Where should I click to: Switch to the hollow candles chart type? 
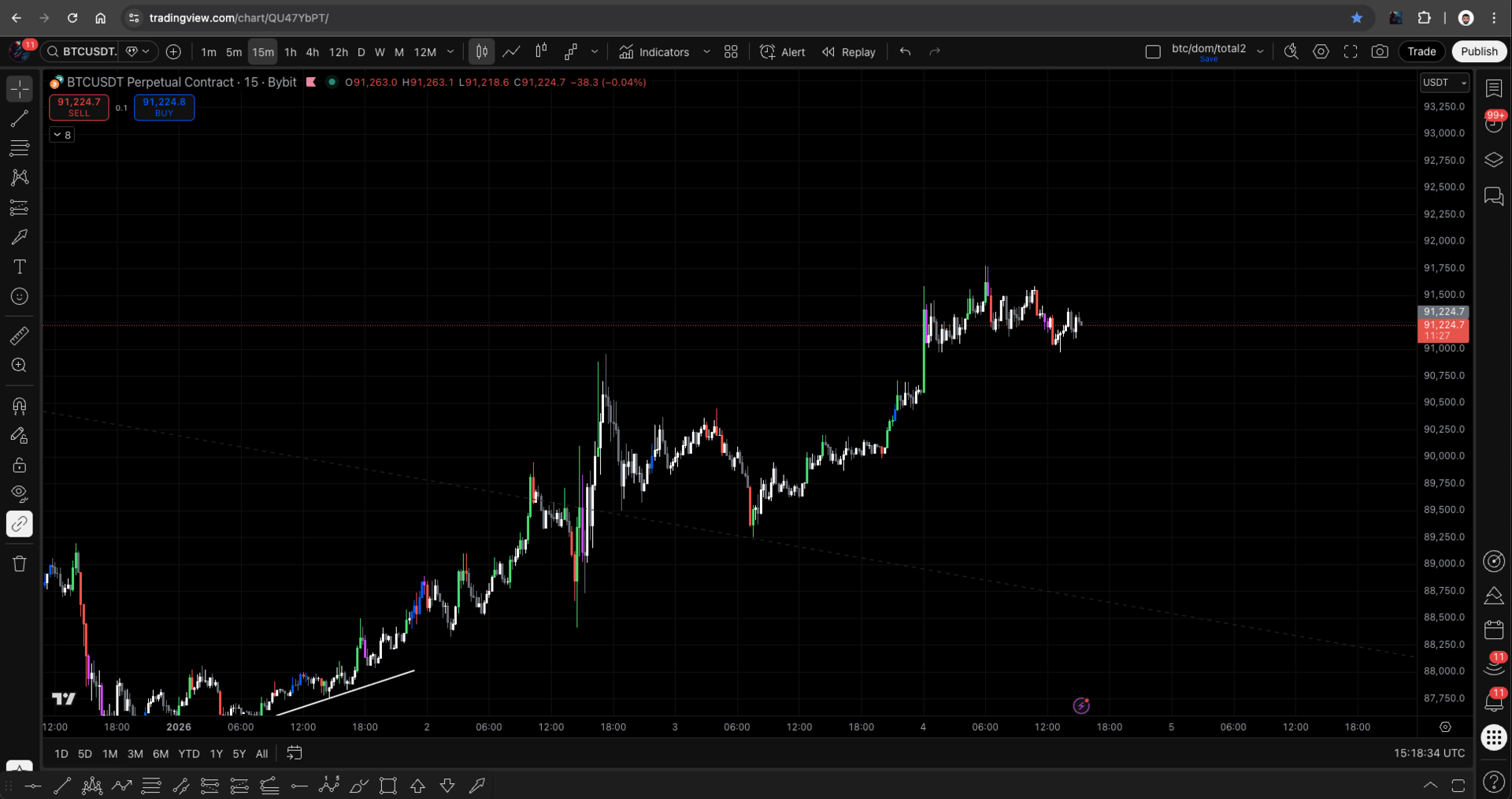coord(541,51)
